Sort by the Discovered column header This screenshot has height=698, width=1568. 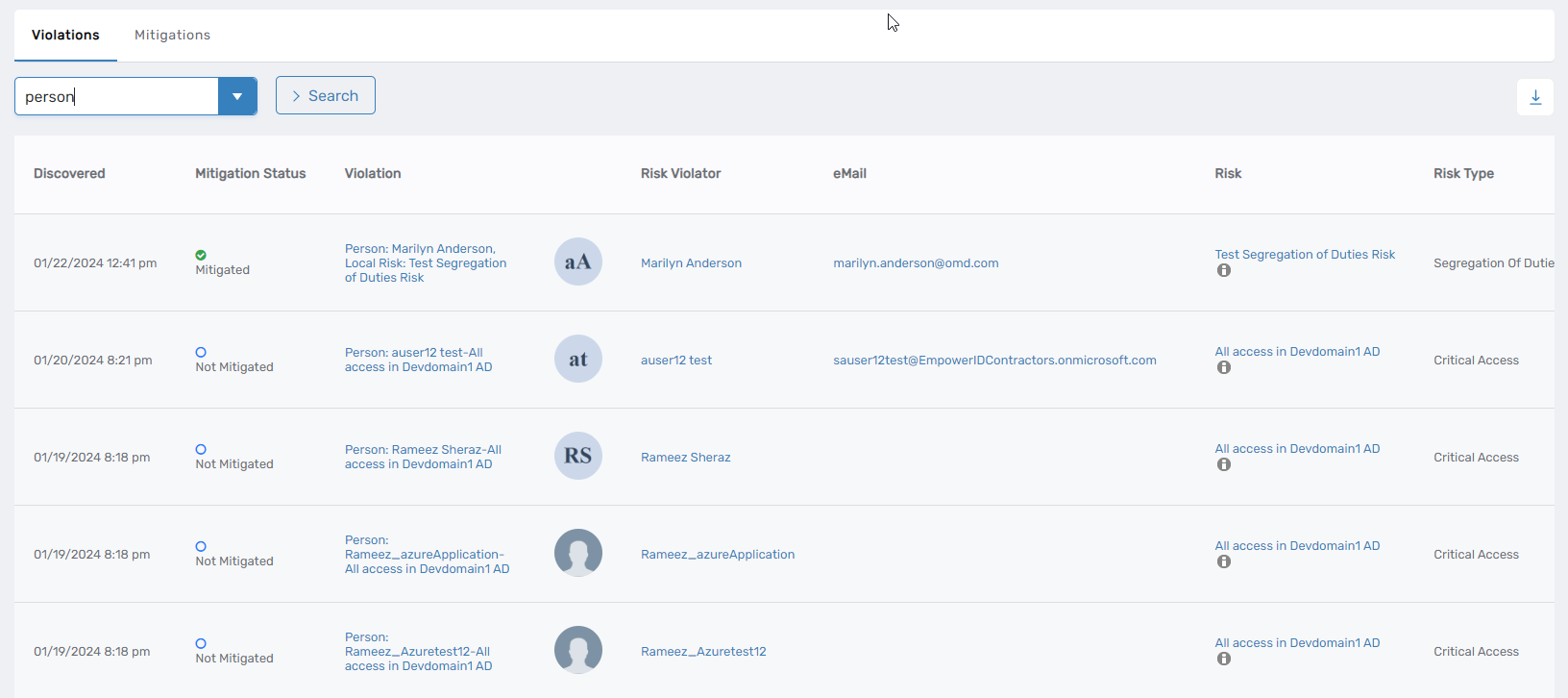(x=69, y=174)
